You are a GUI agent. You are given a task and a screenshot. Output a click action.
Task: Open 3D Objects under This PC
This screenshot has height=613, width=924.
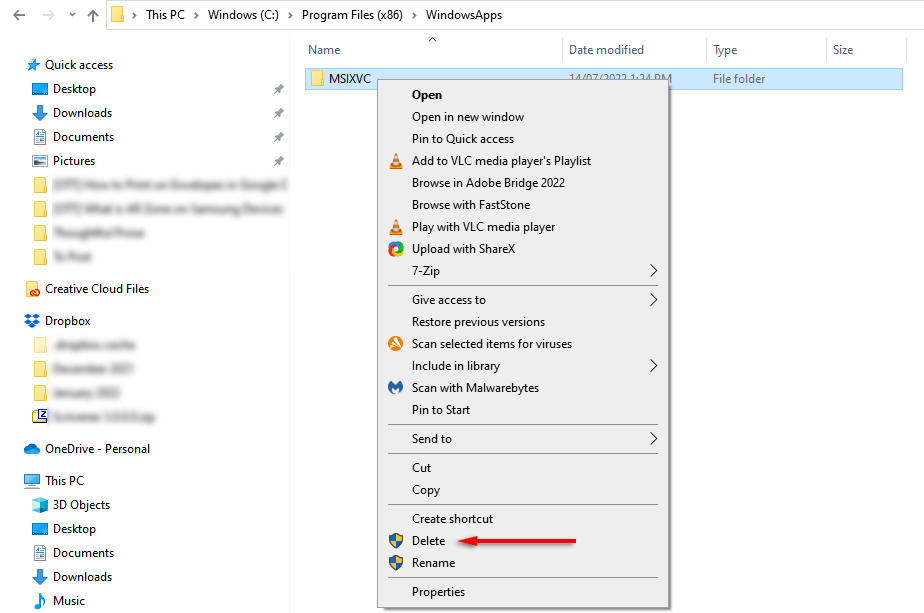[x=81, y=505]
